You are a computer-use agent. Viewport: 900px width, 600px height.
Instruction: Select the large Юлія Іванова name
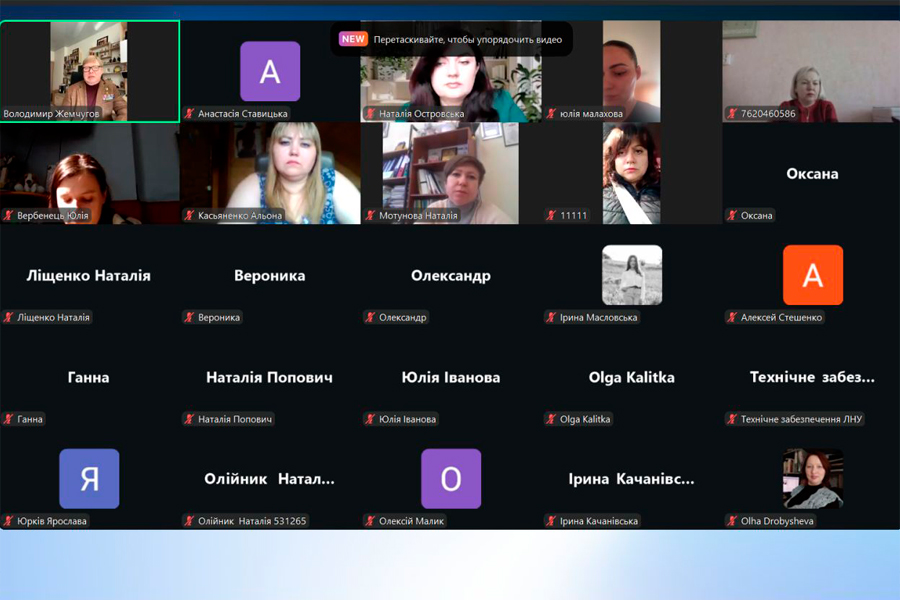(451, 377)
